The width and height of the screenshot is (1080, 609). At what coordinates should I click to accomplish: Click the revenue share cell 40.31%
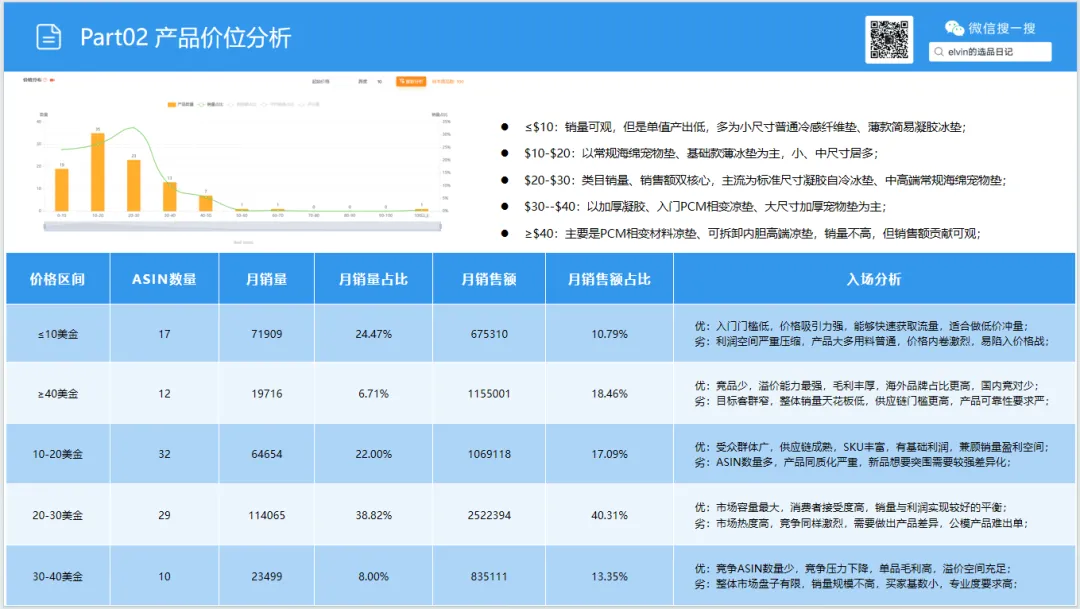pos(610,515)
